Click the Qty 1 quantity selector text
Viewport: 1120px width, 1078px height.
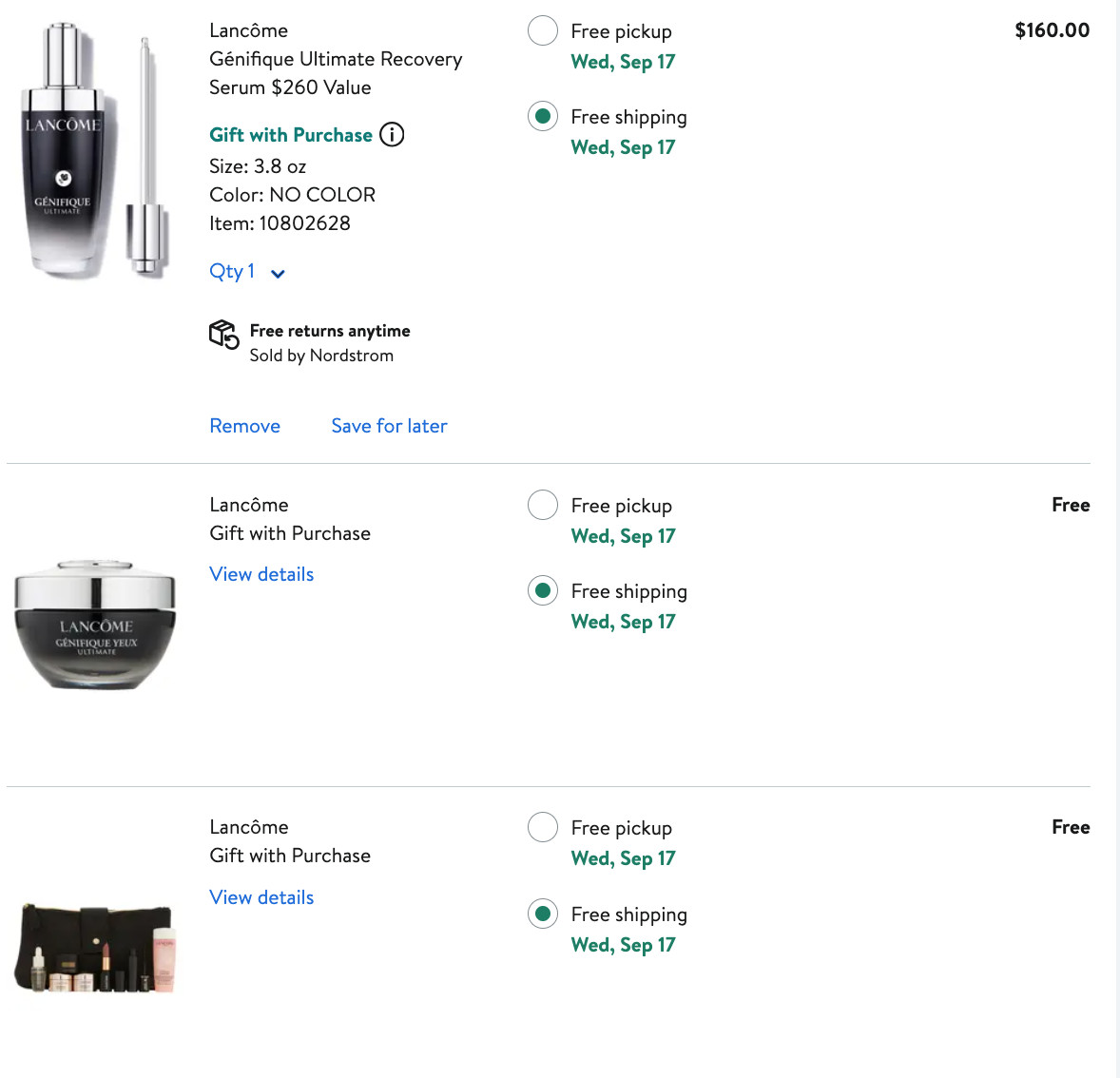tap(232, 272)
